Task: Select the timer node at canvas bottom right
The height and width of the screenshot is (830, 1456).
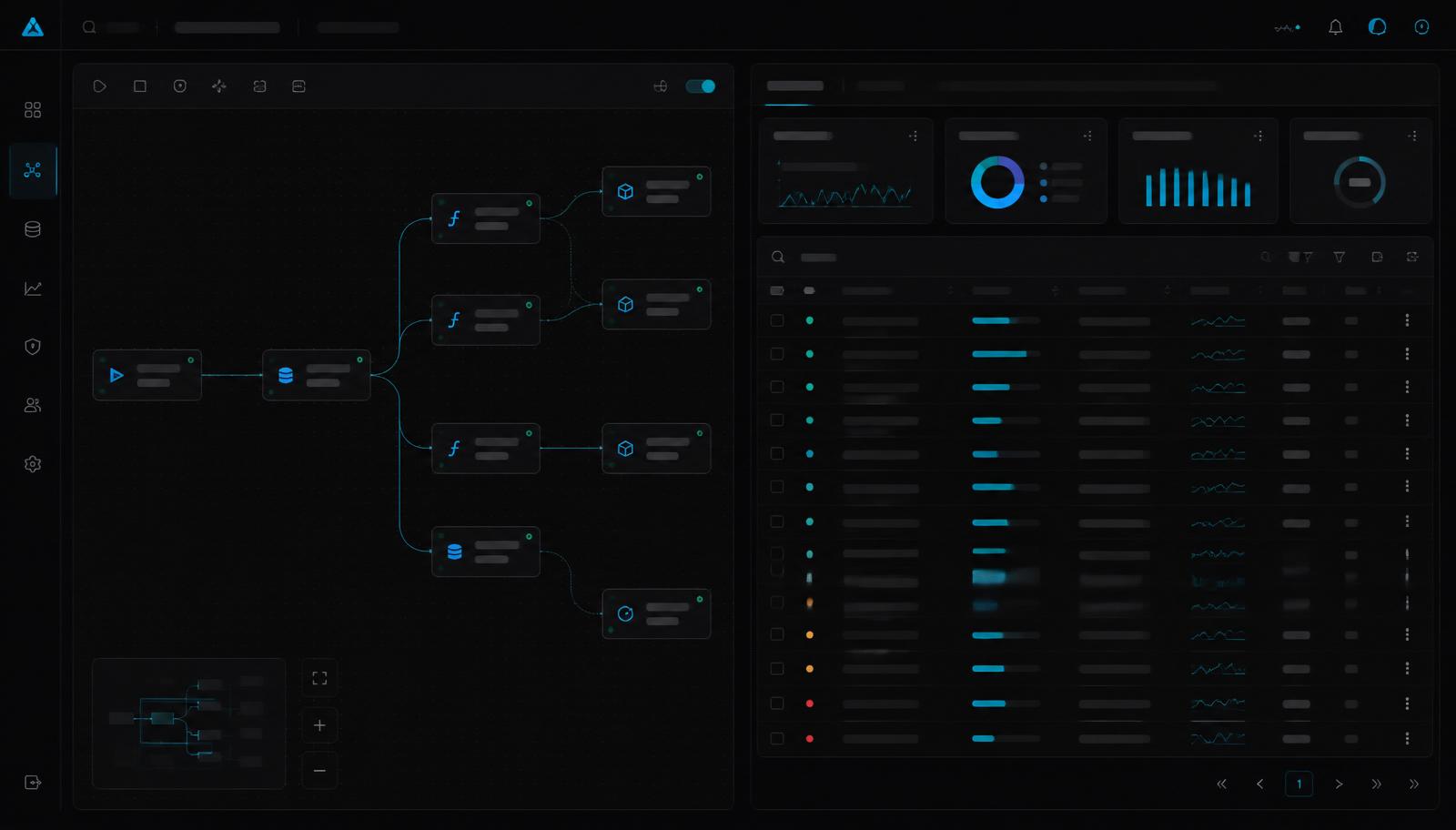Action: pyautogui.click(x=656, y=613)
